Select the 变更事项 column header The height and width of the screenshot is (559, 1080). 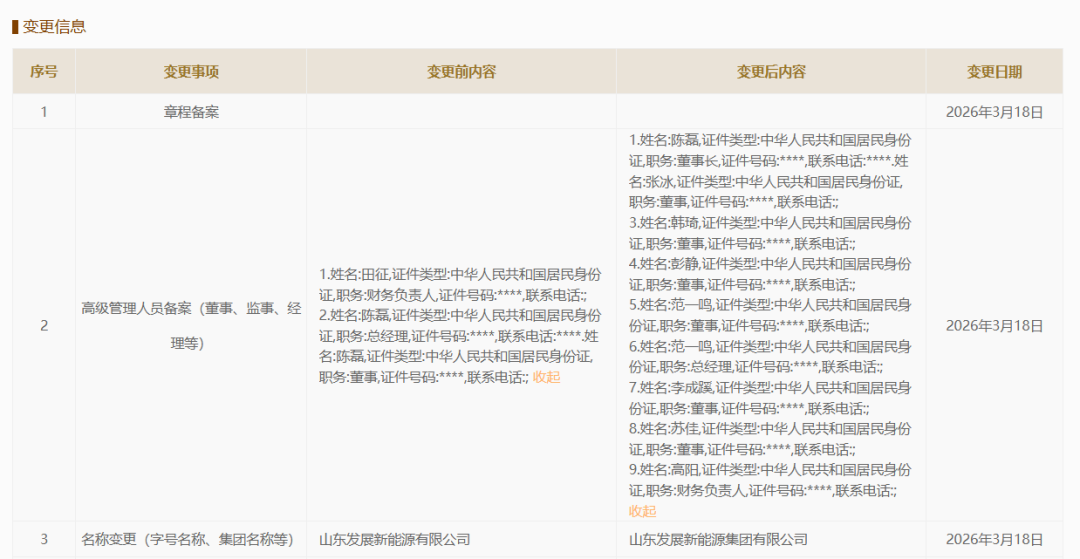point(191,72)
